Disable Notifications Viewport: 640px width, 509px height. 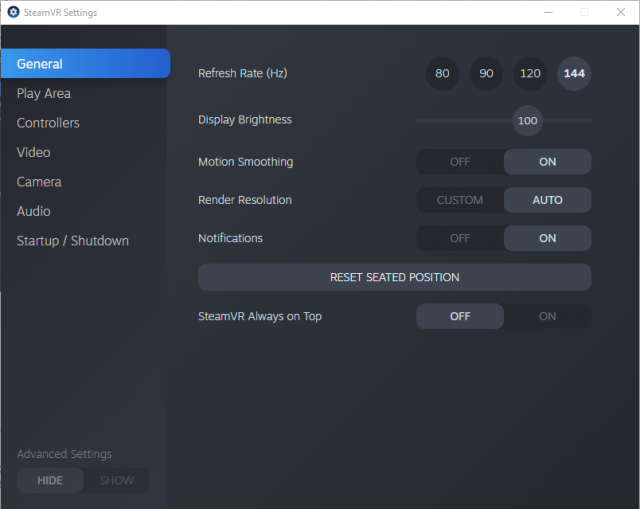pyautogui.click(x=460, y=239)
